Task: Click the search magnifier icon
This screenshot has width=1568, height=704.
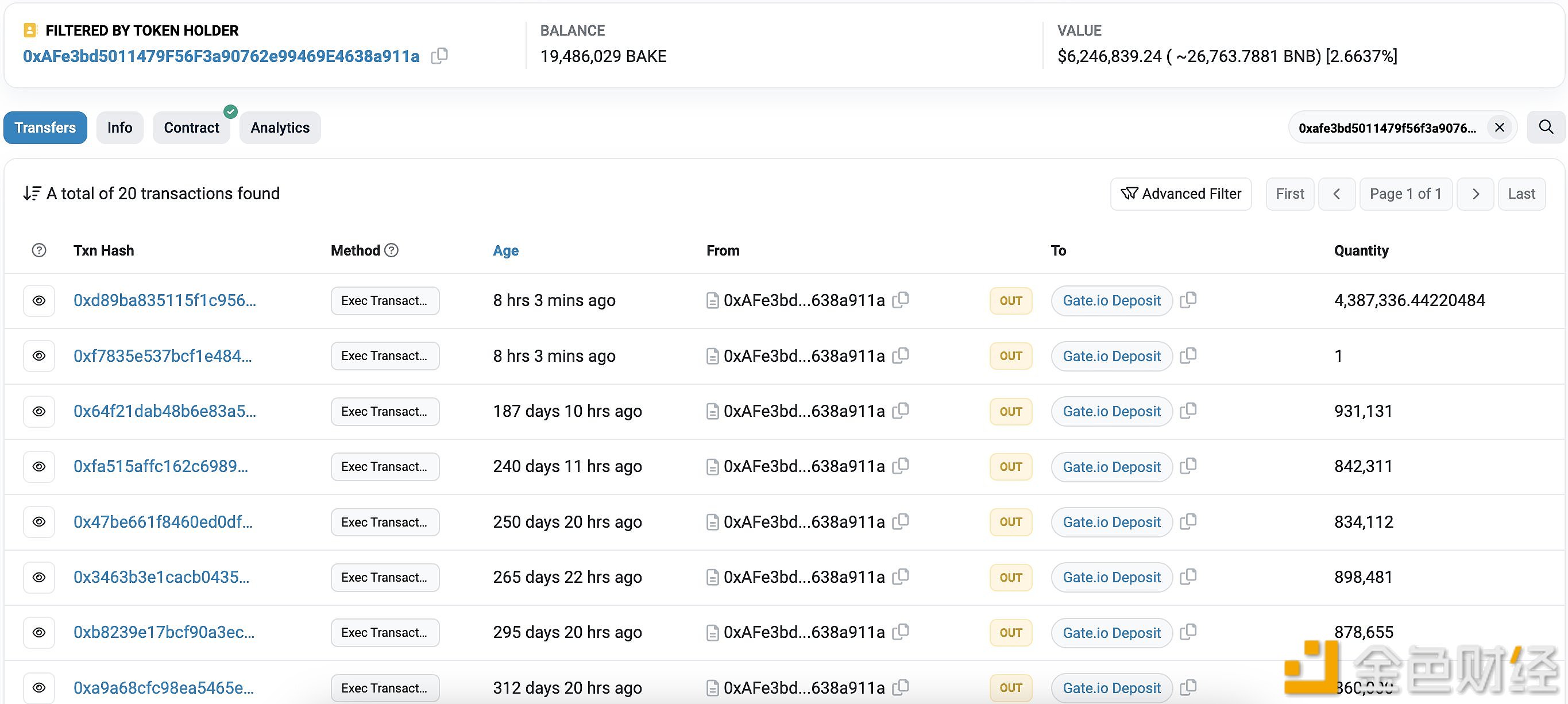Action: click(x=1546, y=127)
